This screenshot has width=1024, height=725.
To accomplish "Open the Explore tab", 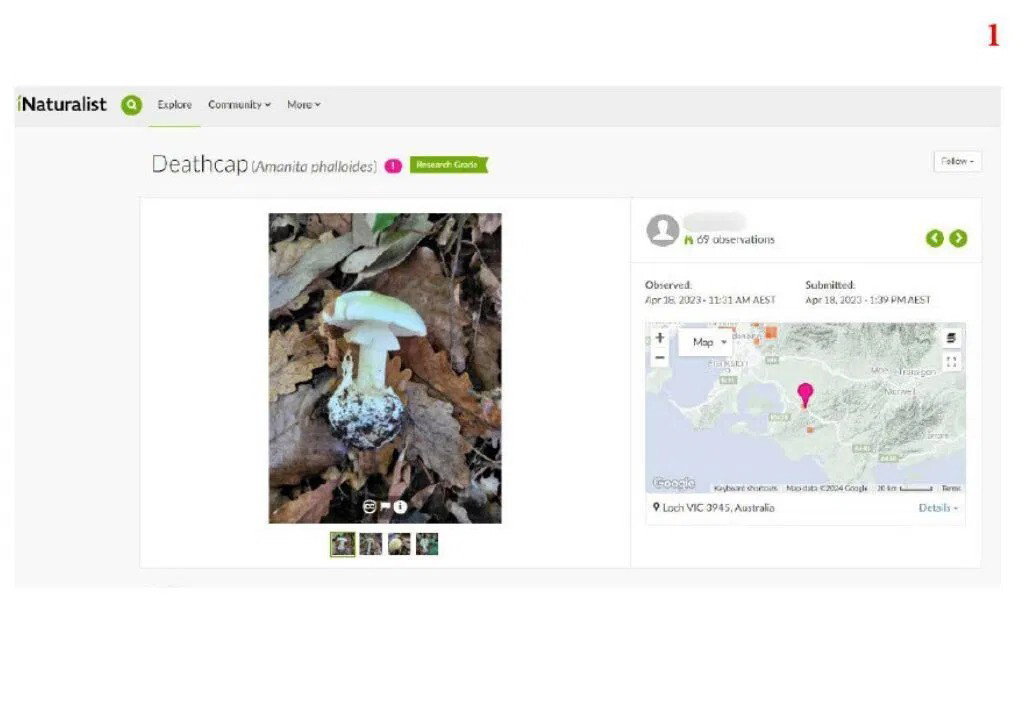I will tap(174, 105).
